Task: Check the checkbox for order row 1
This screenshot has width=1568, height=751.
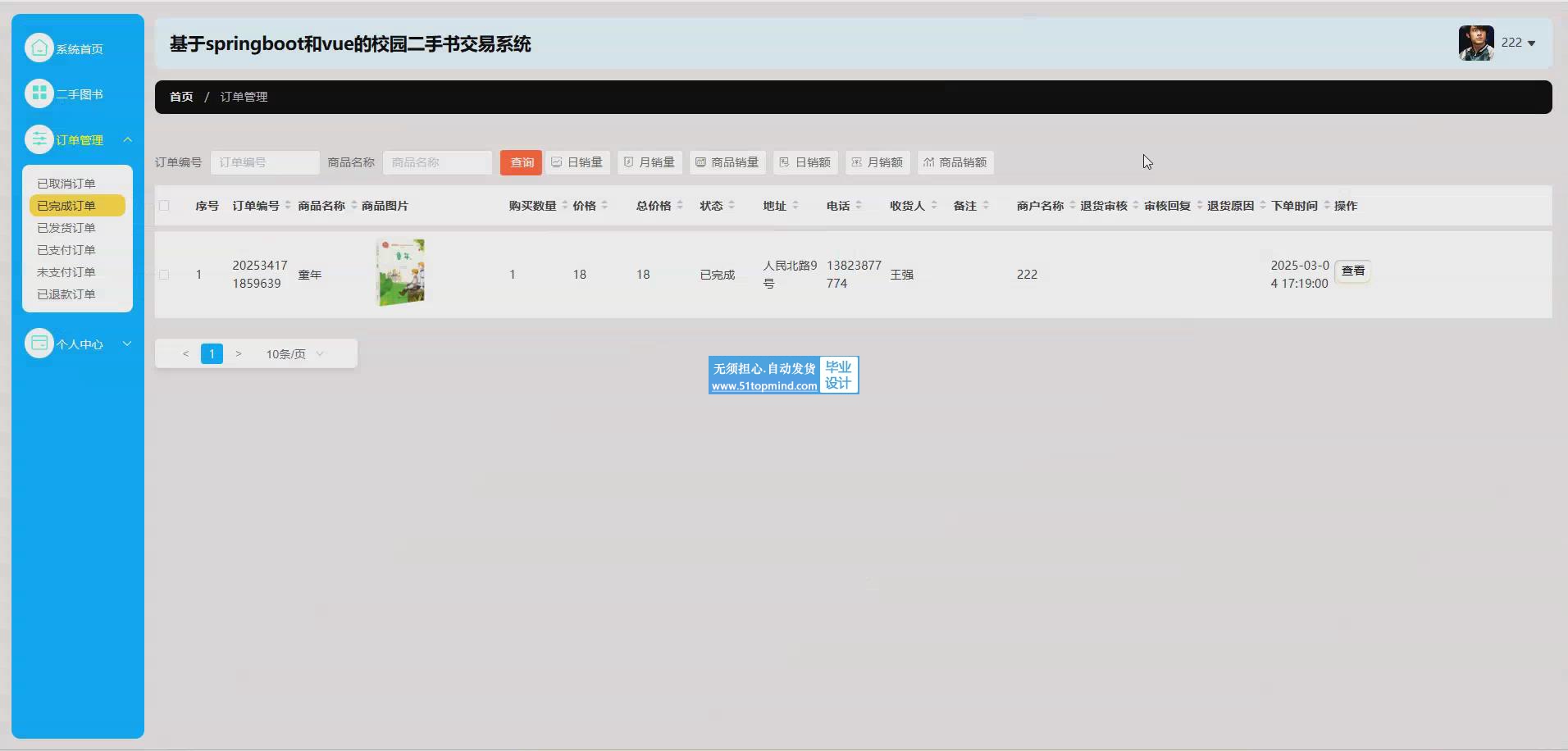Action: tap(165, 275)
